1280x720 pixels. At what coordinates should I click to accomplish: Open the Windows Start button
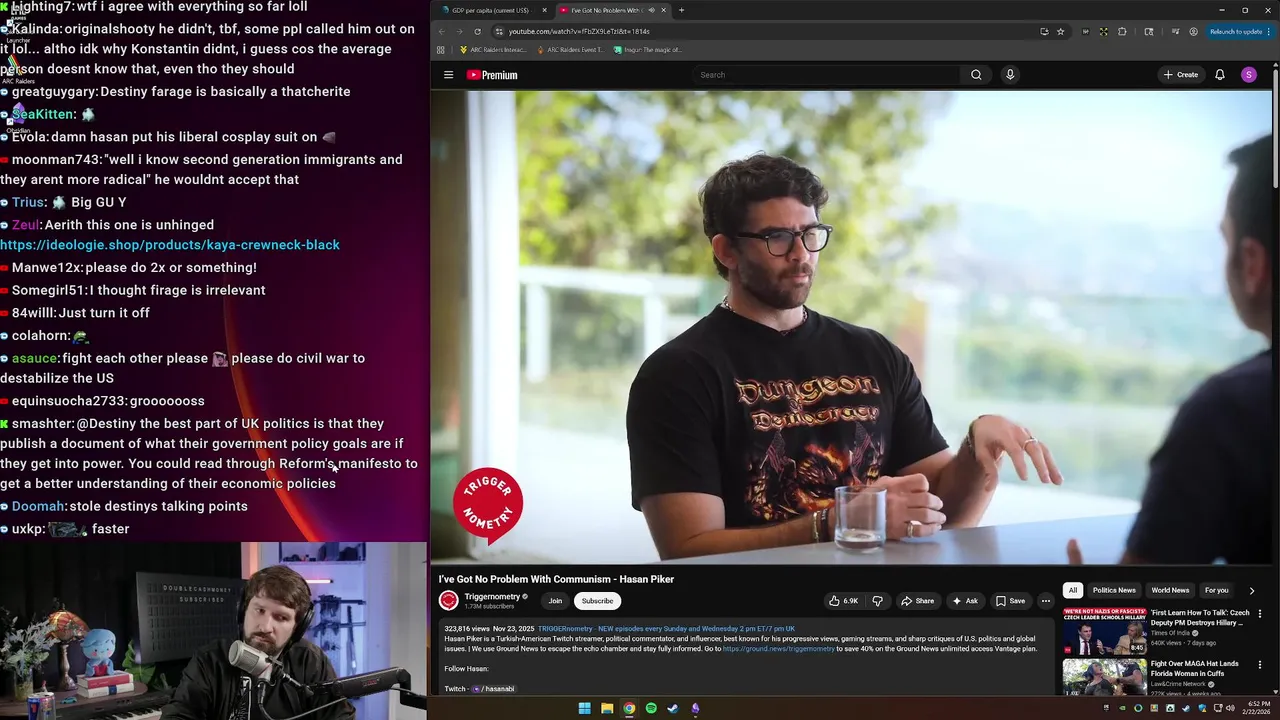(x=584, y=708)
